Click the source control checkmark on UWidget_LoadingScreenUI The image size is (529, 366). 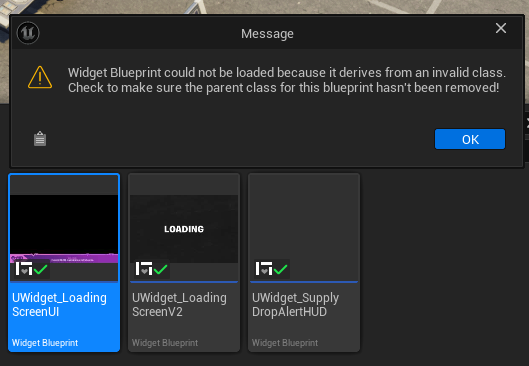(x=41, y=269)
